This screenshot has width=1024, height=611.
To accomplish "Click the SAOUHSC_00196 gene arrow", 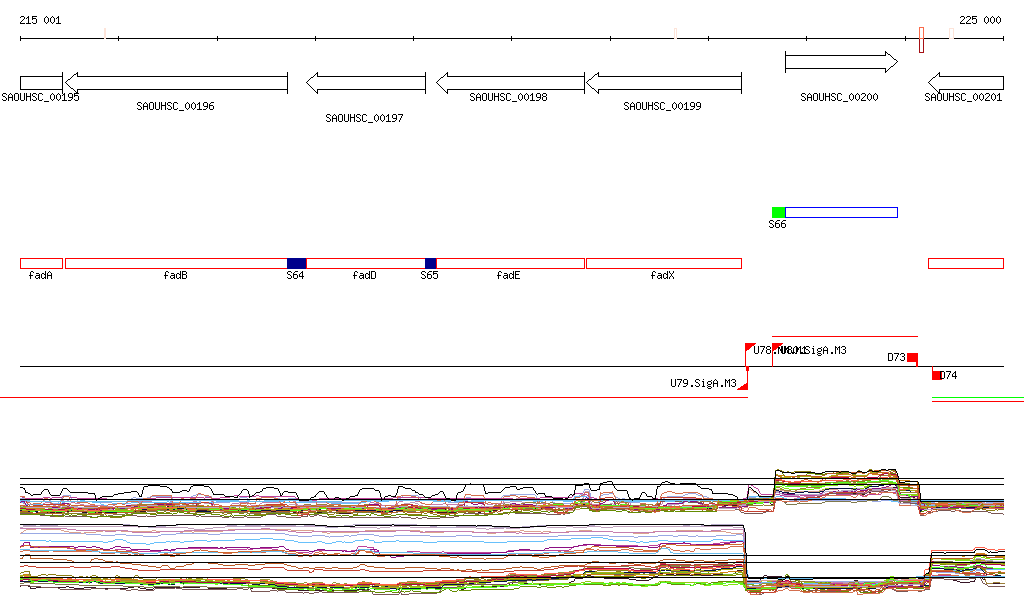I will (x=176, y=82).
